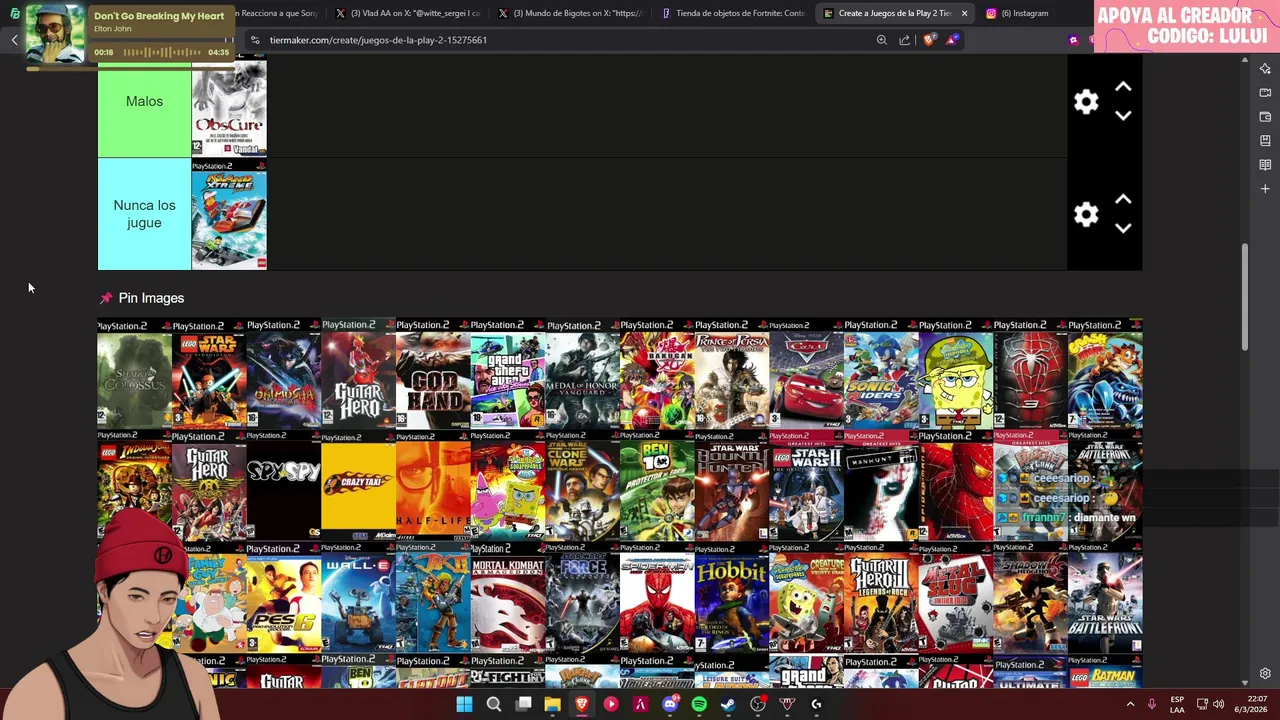Image resolution: width=1280 pixels, height=720 pixels.
Task: Open Brave Leo AI sidebar icon
Action: (1265, 68)
